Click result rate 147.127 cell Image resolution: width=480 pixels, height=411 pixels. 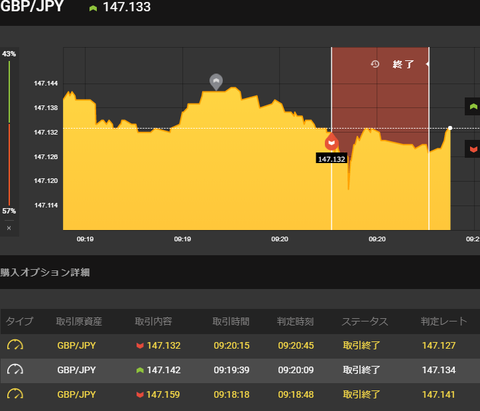tap(439, 345)
